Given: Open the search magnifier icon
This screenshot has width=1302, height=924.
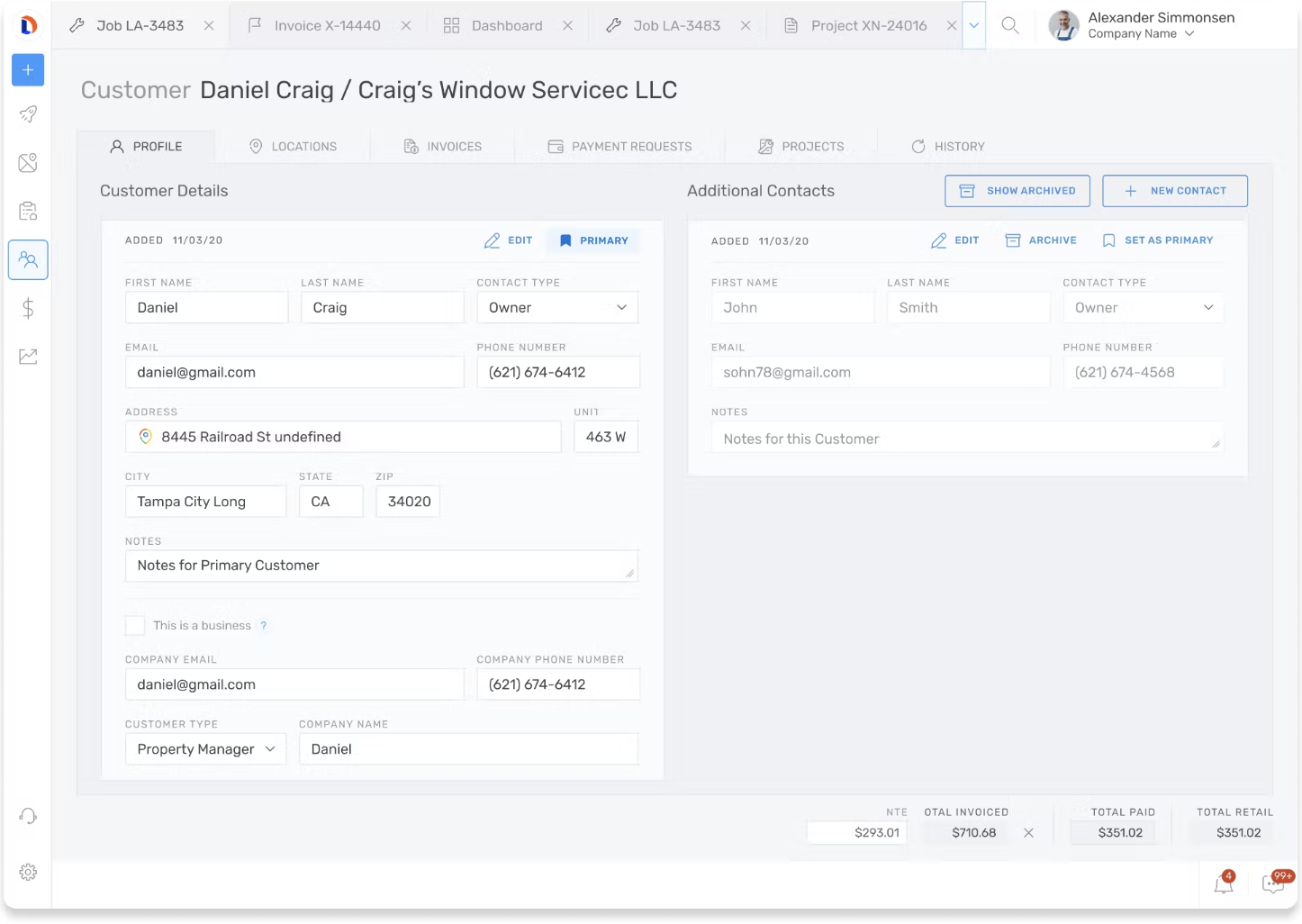Looking at the screenshot, I should [x=1010, y=25].
